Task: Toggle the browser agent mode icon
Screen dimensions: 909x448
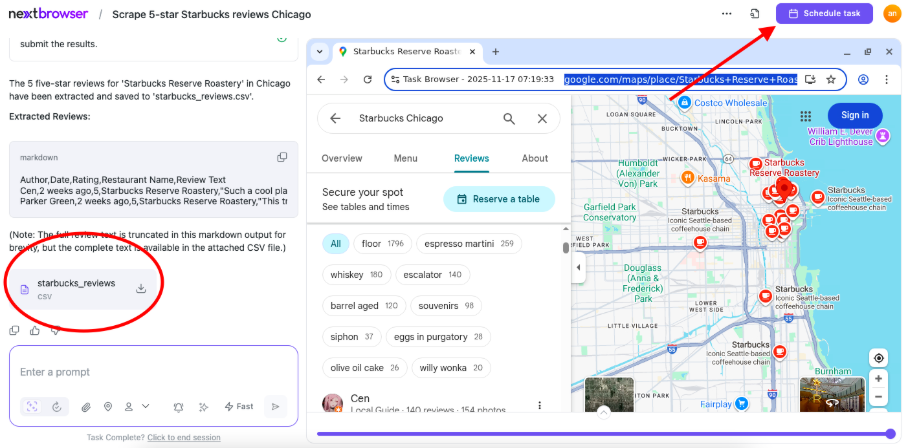Action: [x=32, y=407]
